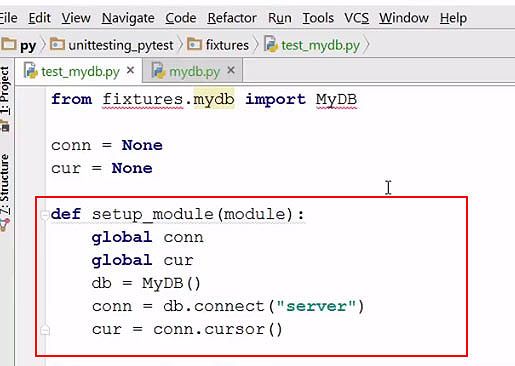Click 'fixtures' in the import line
Viewport: 515px width, 366px height.
tap(143, 99)
